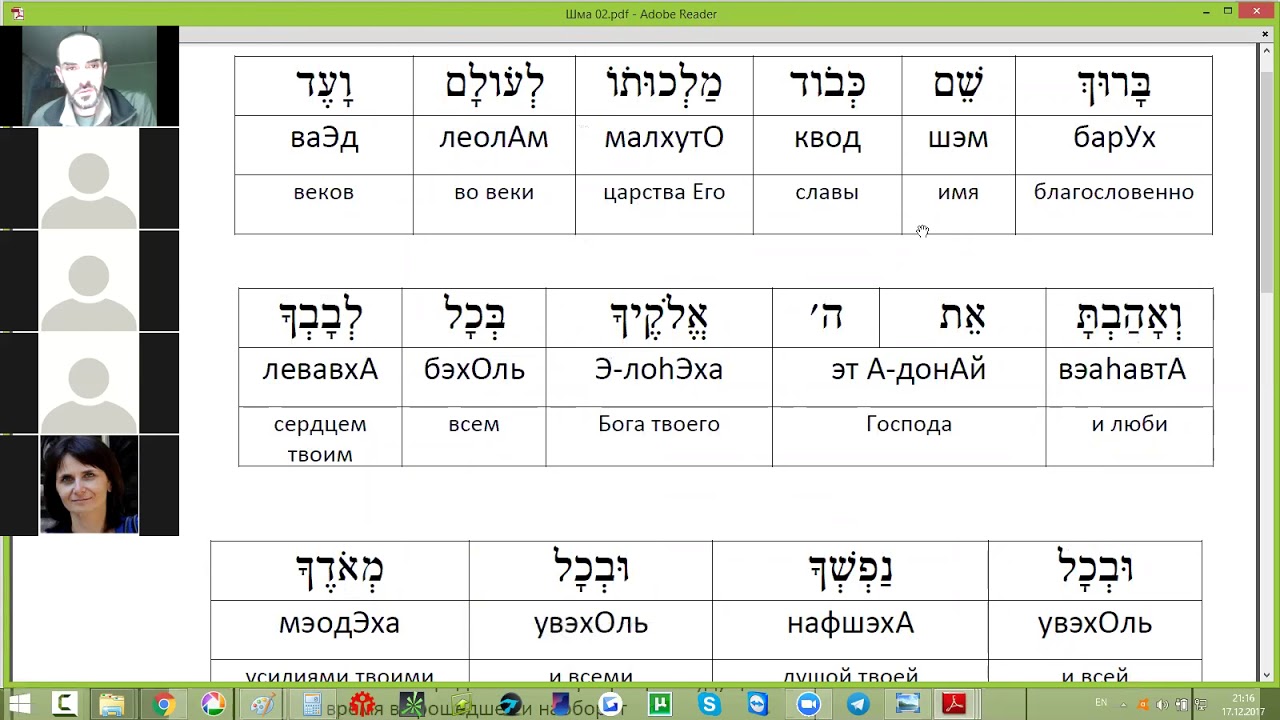
Task: Click the translation 'и люби'
Action: (1129, 424)
